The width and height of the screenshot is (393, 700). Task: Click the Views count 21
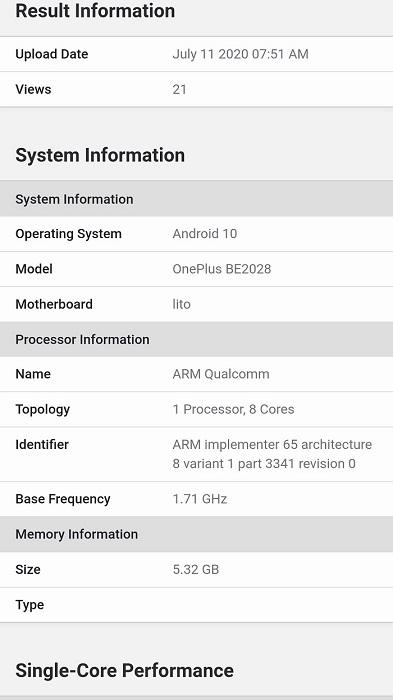pyautogui.click(x=179, y=89)
